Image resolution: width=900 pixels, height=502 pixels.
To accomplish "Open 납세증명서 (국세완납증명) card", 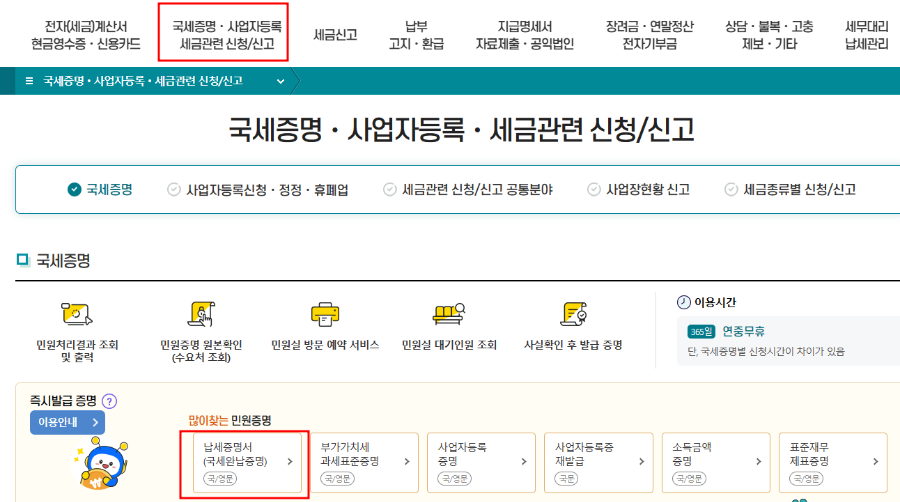I will pyautogui.click(x=247, y=462).
